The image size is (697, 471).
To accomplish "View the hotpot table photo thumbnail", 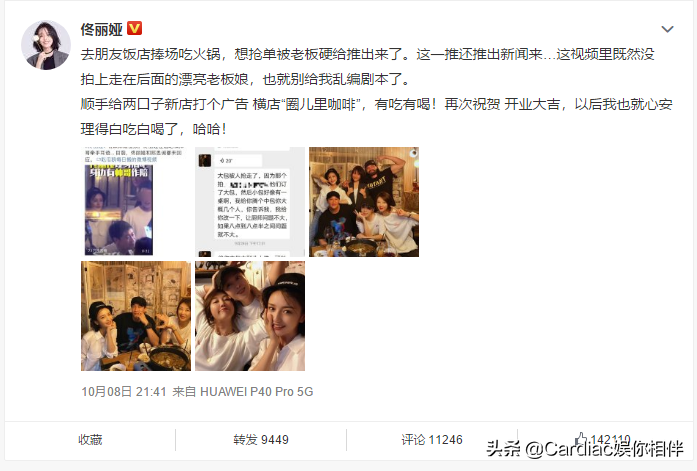I will click(x=136, y=316).
